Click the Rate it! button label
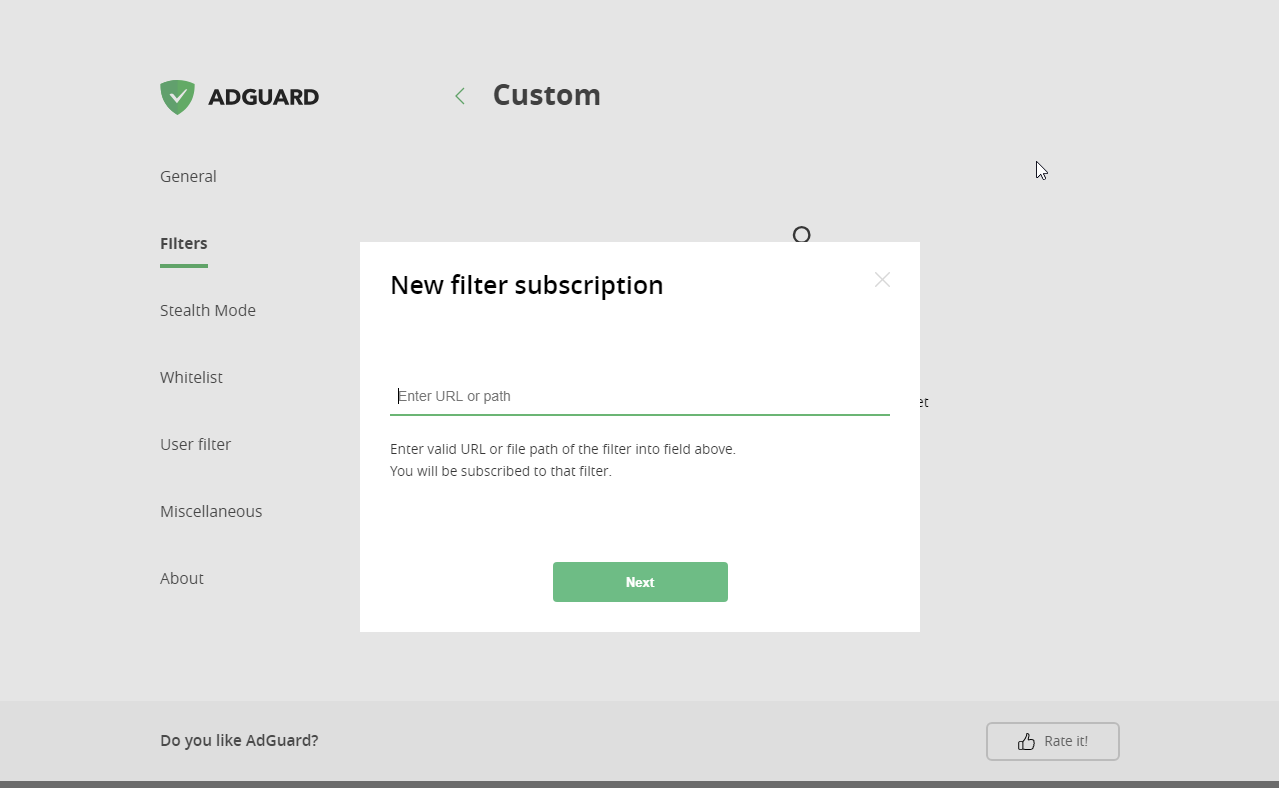This screenshot has height=788, width=1279. point(1065,741)
